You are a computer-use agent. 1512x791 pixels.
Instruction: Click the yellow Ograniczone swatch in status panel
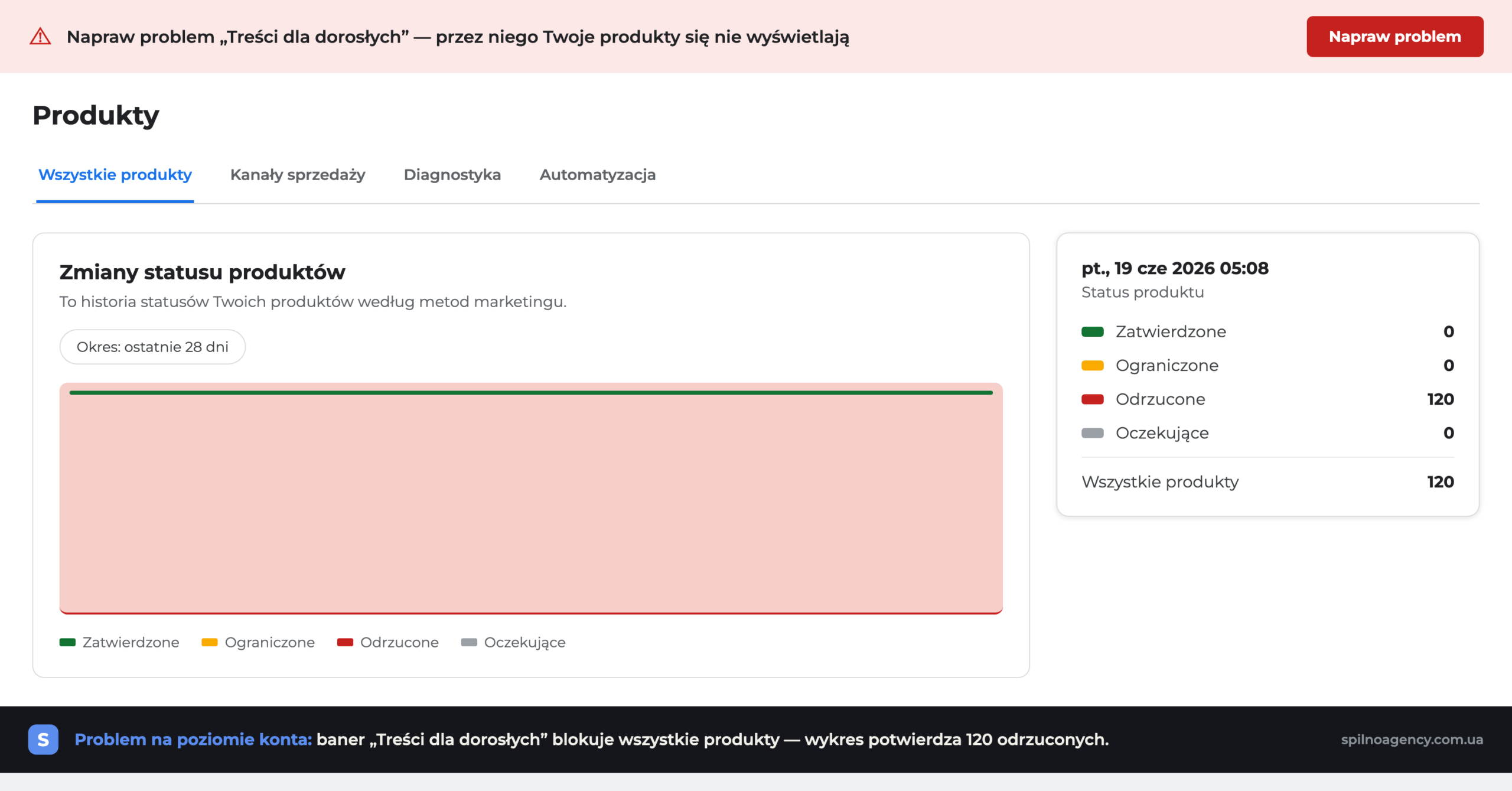click(x=1093, y=365)
